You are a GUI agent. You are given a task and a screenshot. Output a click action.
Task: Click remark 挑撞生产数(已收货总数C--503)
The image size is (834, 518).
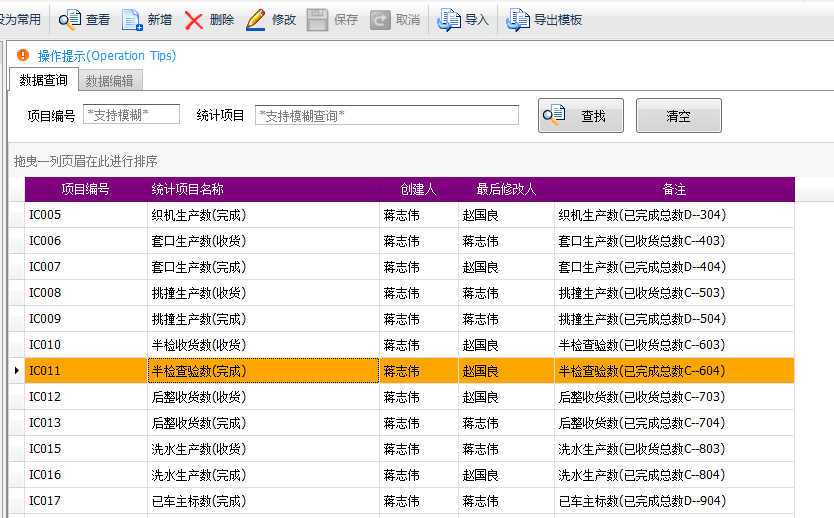click(674, 293)
